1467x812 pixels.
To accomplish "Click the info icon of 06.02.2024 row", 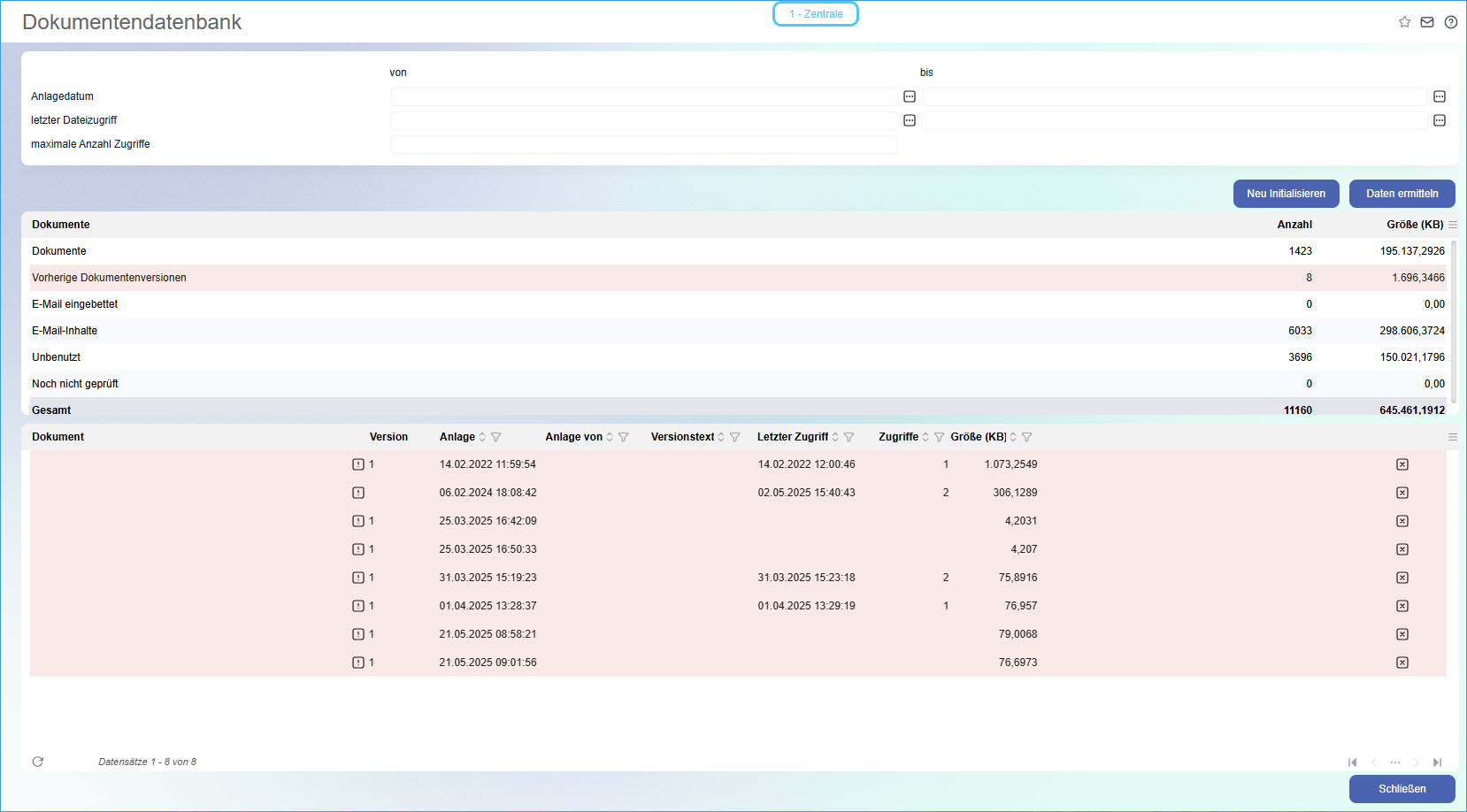I will tap(358, 493).
